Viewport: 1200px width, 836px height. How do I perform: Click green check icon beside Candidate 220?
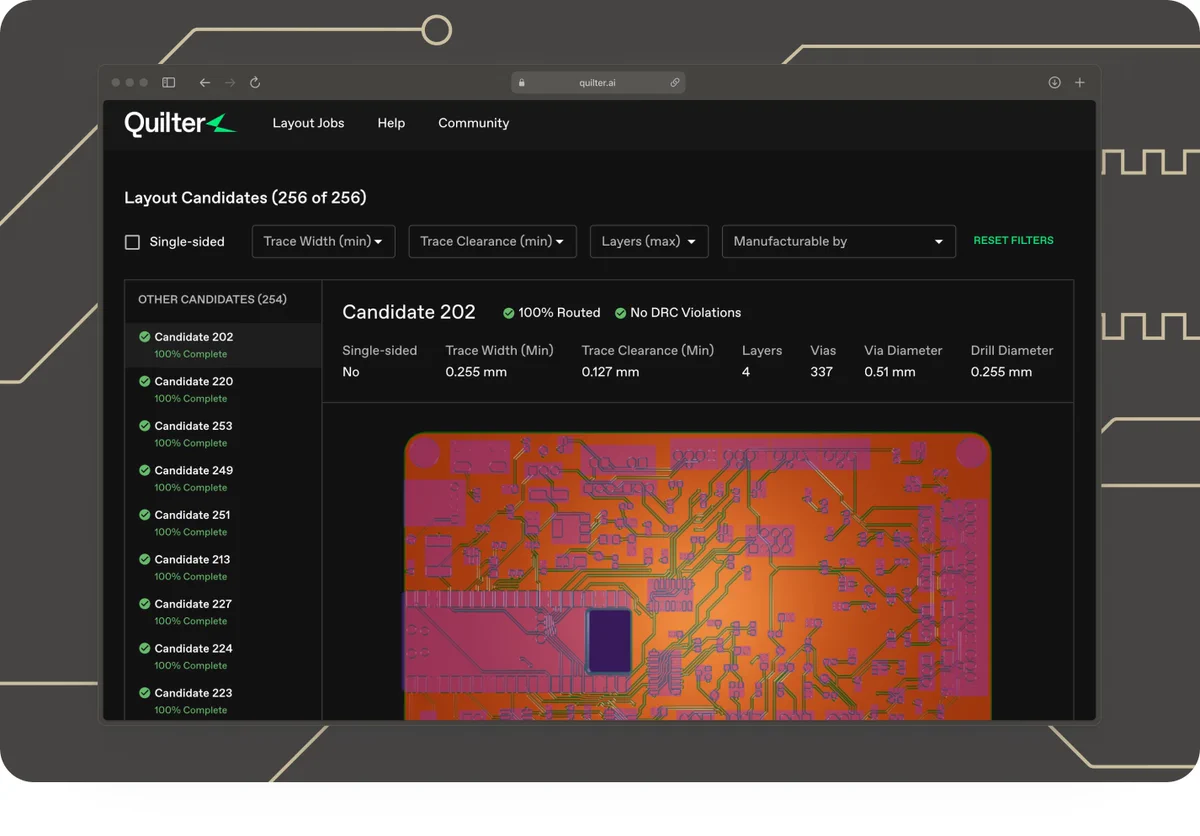tap(144, 381)
